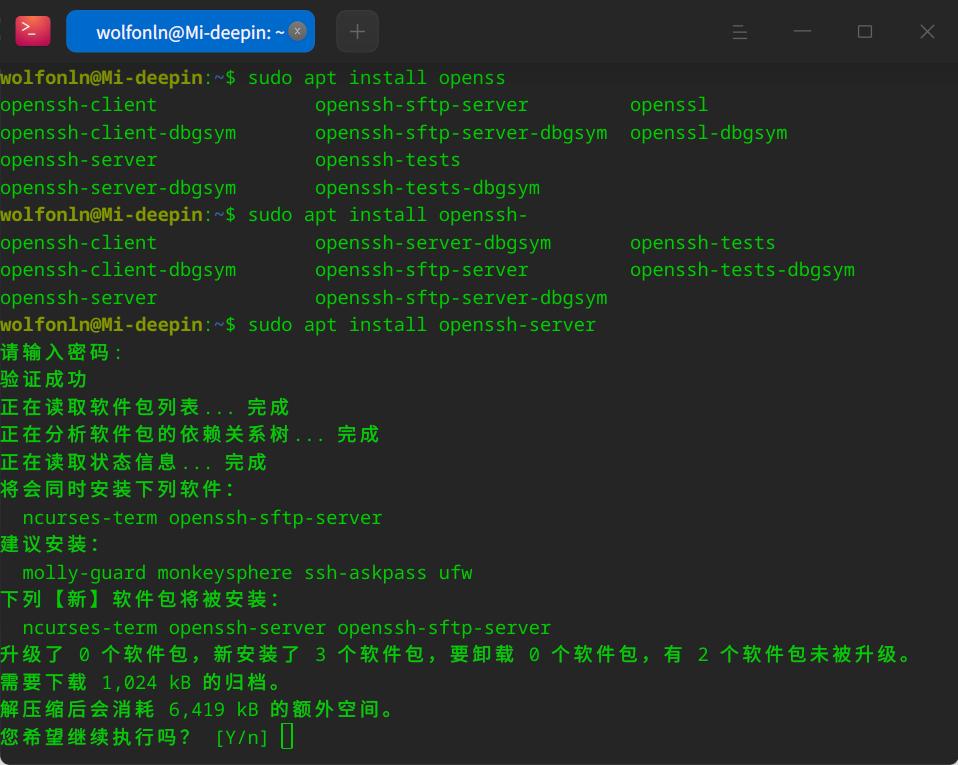Click the '建议安装:' line

coord(50,544)
